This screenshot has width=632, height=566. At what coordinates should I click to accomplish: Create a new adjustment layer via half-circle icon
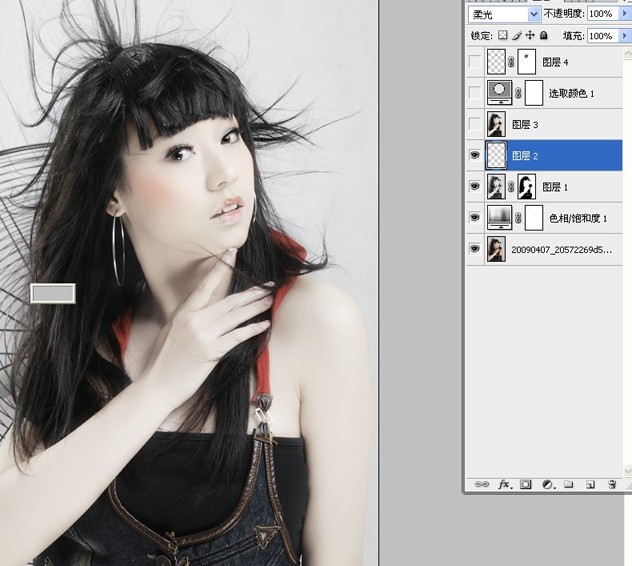[548, 484]
